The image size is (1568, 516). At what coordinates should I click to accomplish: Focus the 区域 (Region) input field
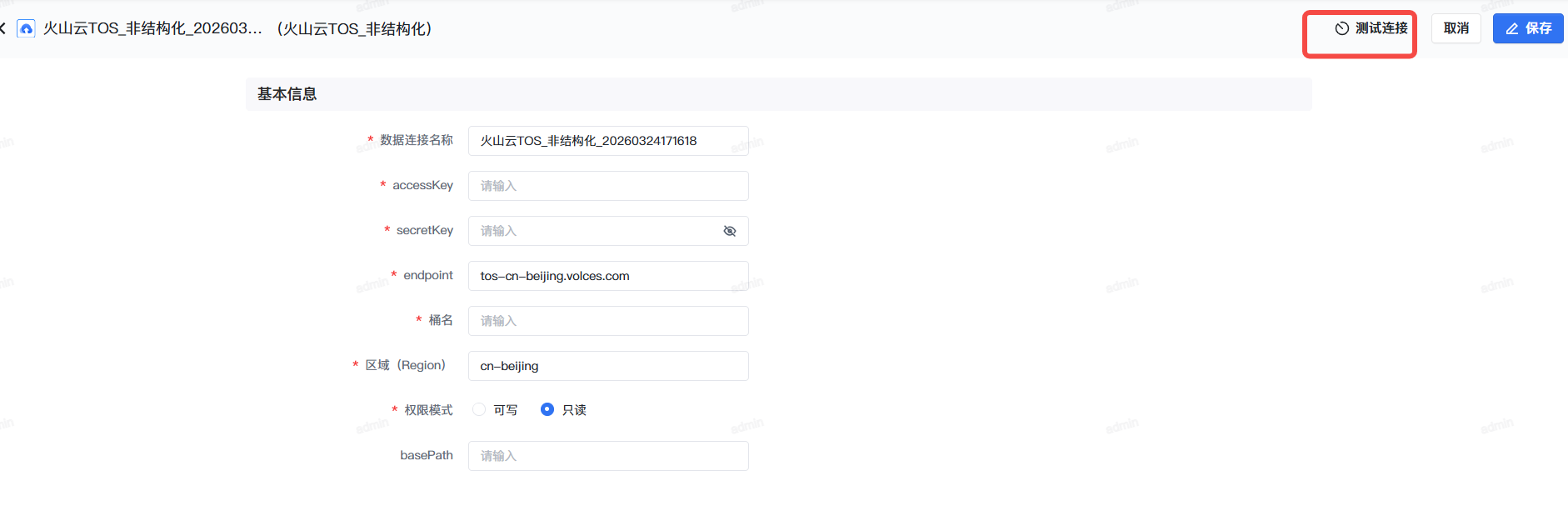608,366
